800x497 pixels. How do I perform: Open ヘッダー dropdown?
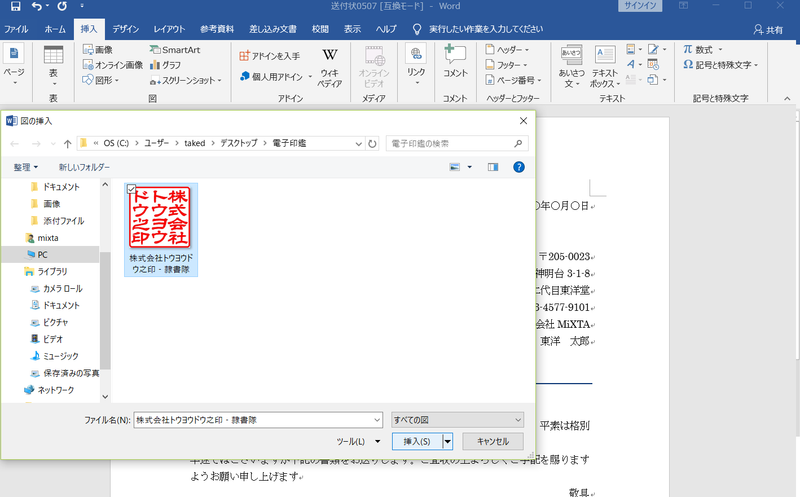507,49
